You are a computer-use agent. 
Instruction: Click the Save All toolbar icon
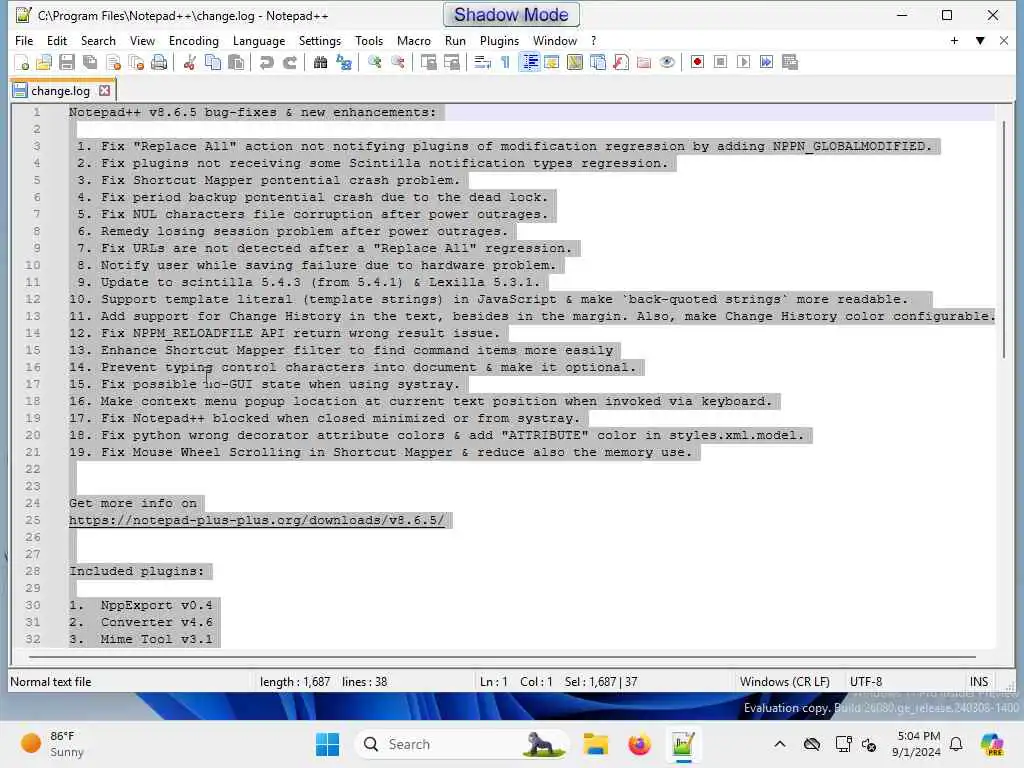(90, 63)
